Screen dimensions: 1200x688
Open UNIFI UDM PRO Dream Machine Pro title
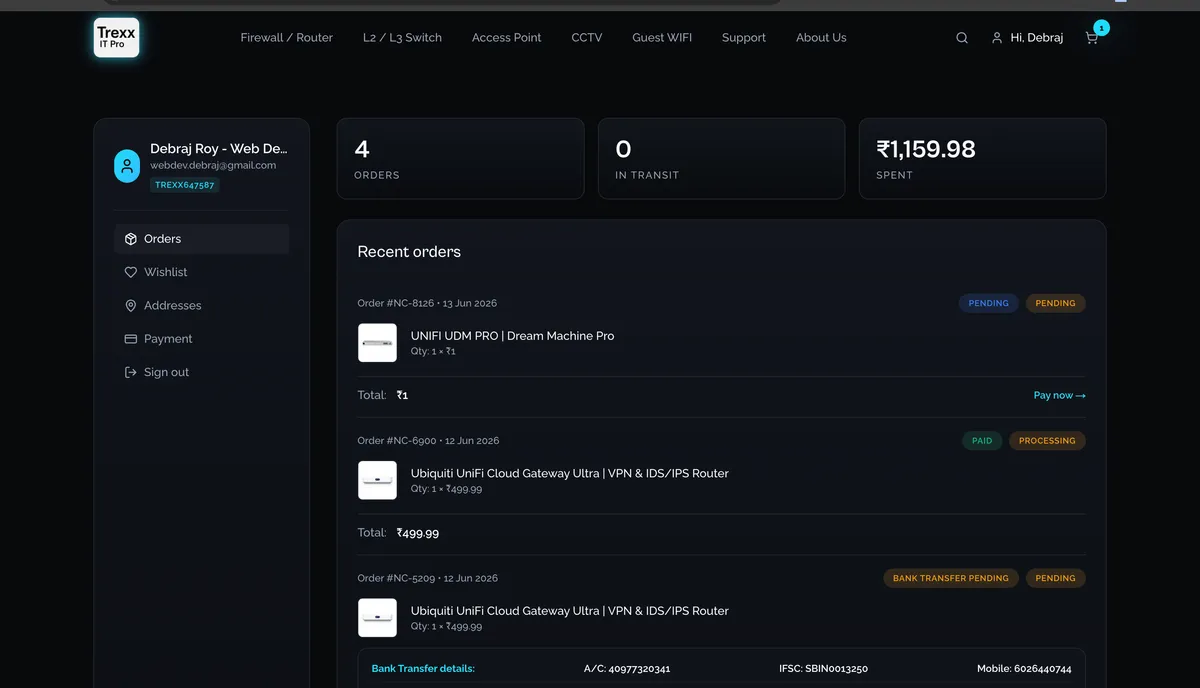click(x=513, y=336)
